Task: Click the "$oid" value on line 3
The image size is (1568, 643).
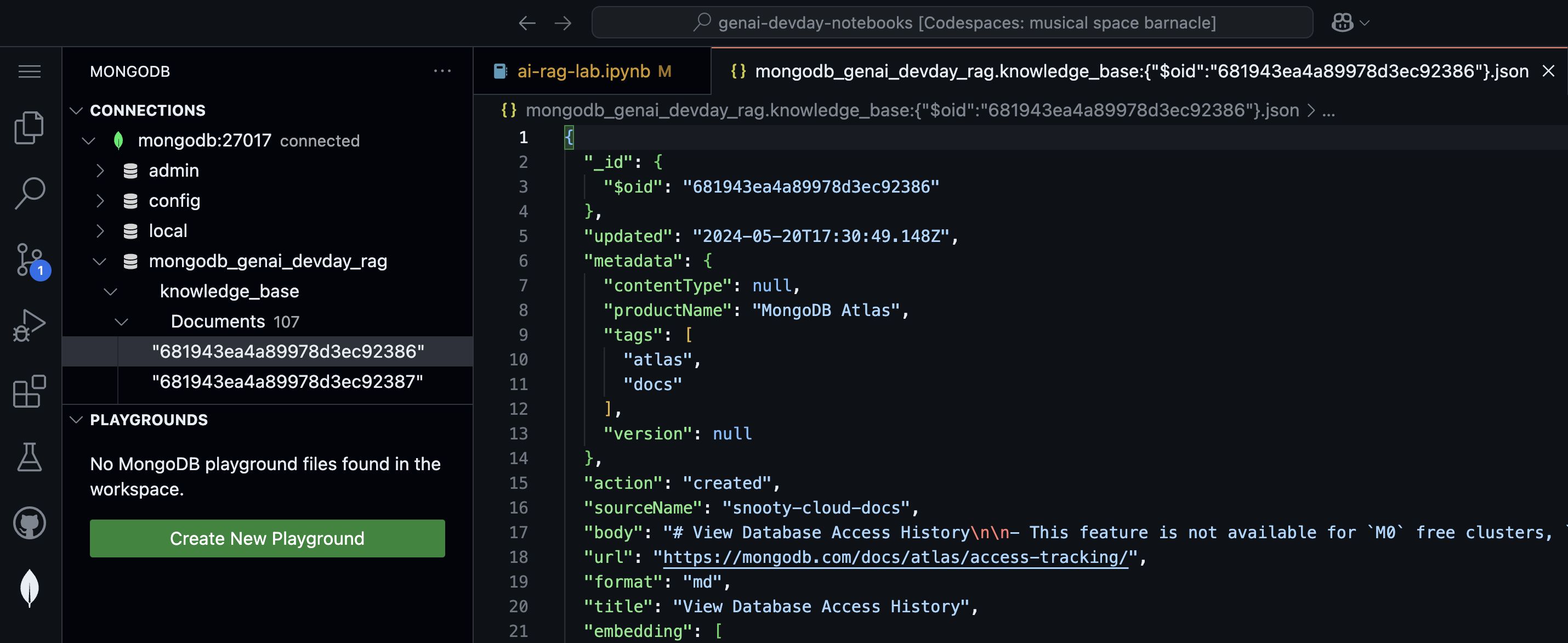Action: click(x=811, y=187)
